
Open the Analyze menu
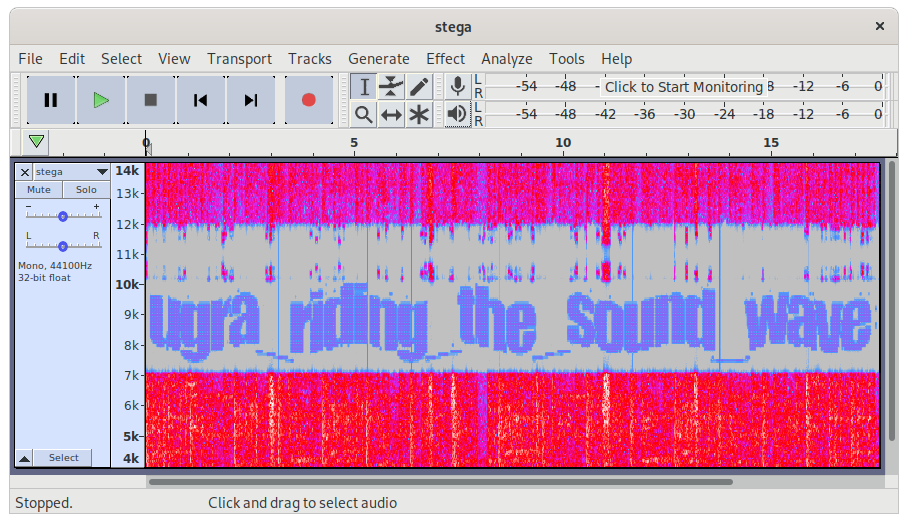click(507, 59)
